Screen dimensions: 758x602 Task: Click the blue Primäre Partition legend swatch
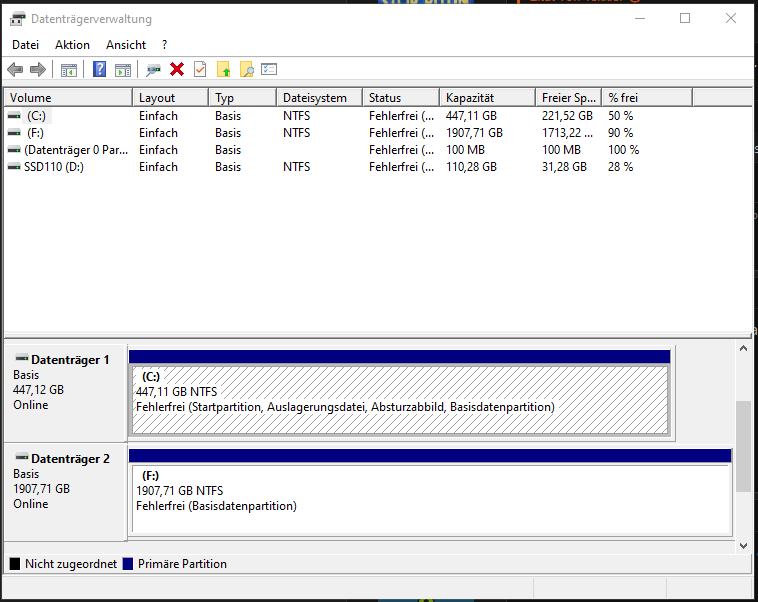128,564
